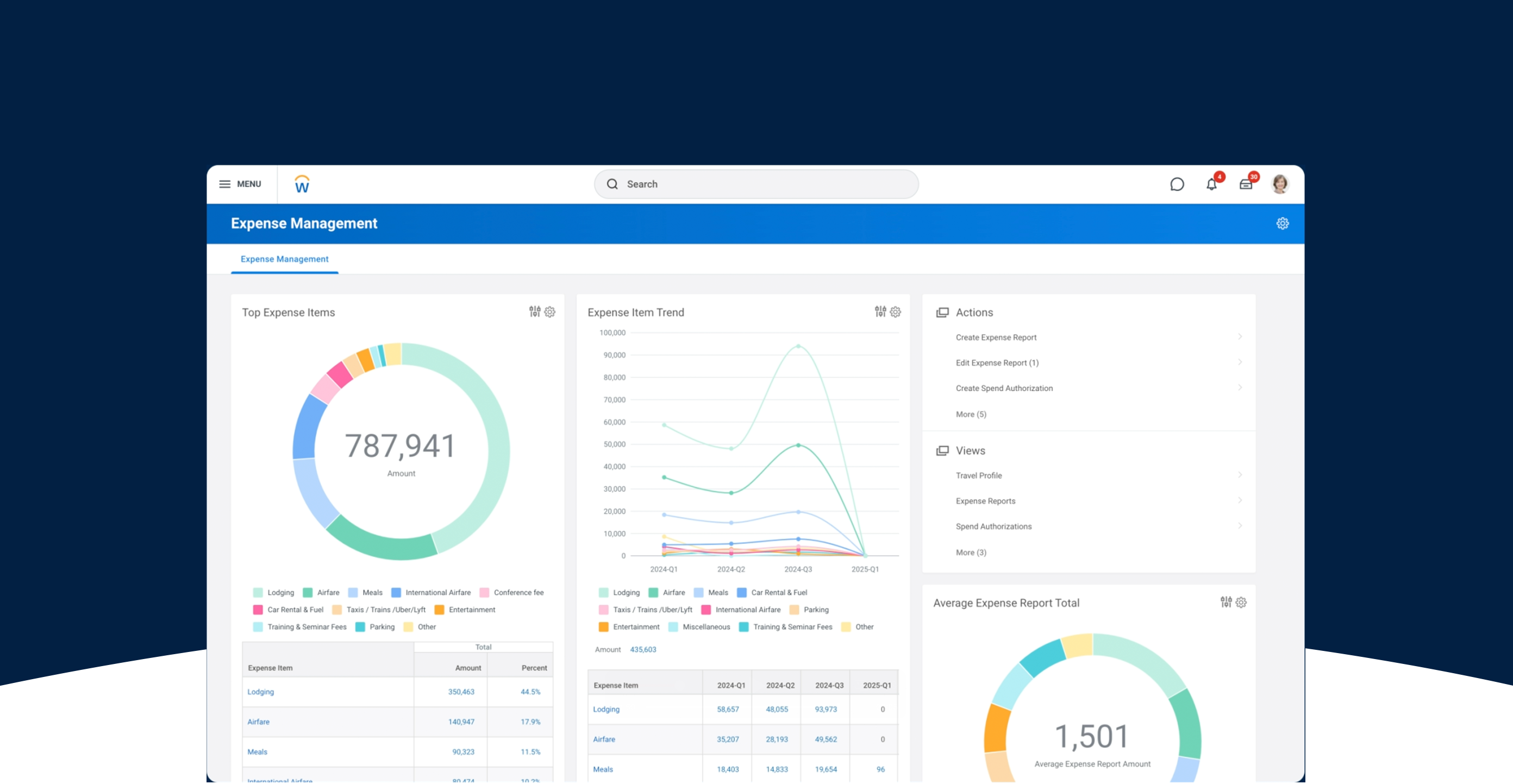Select the Expense Management tab
Viewport: 1513px width, 784px height.
284,259
